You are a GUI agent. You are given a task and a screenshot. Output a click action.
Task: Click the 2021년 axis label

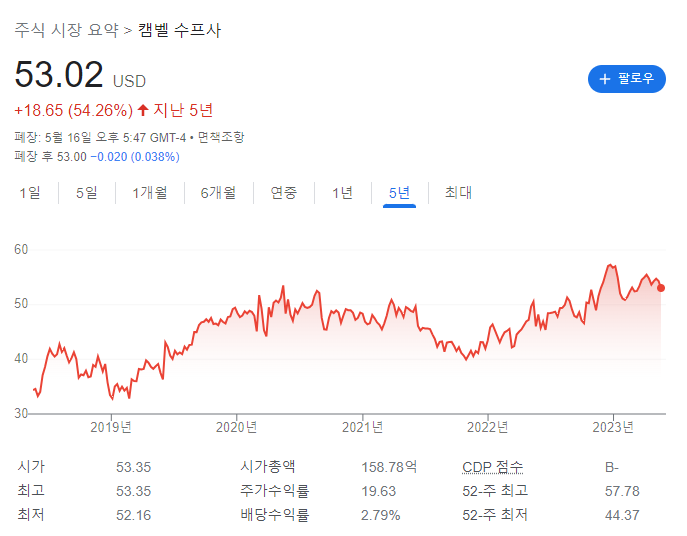click(362, 427)
